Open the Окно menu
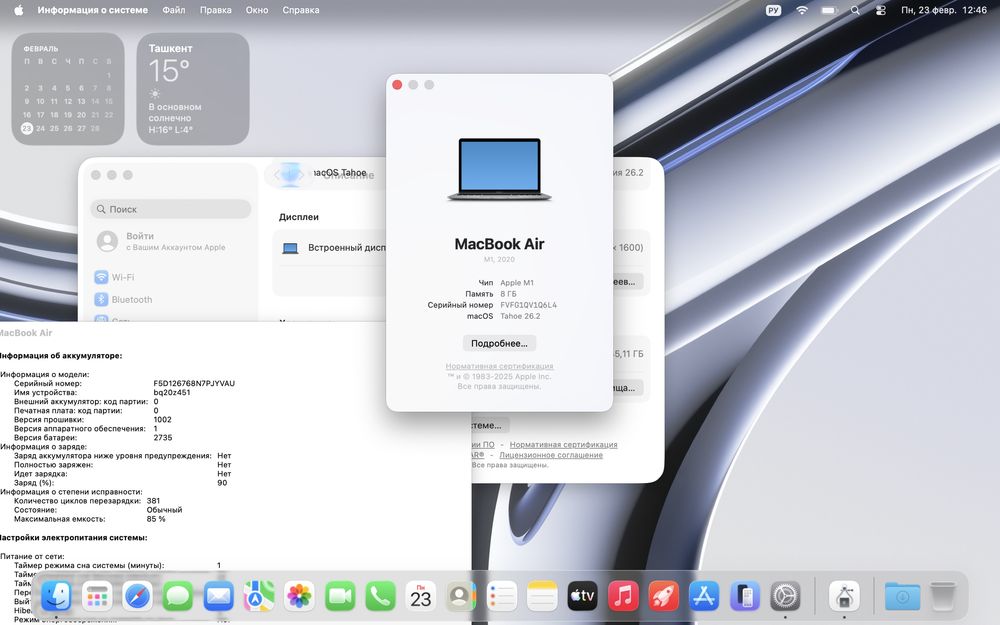This screenshot has height=625, width=1000. click(x=257, y=10)
